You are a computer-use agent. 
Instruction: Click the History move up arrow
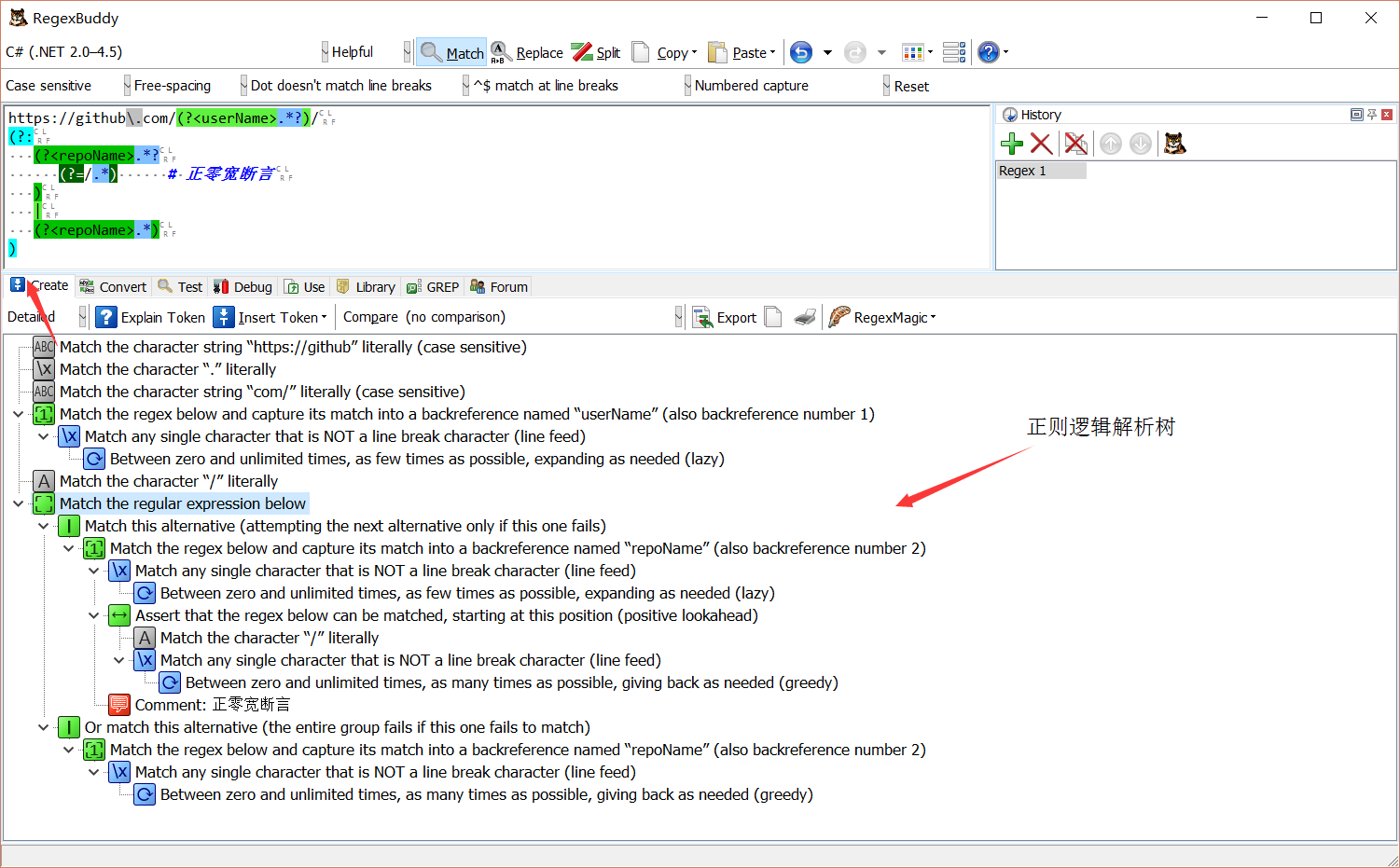[1110, 144]
